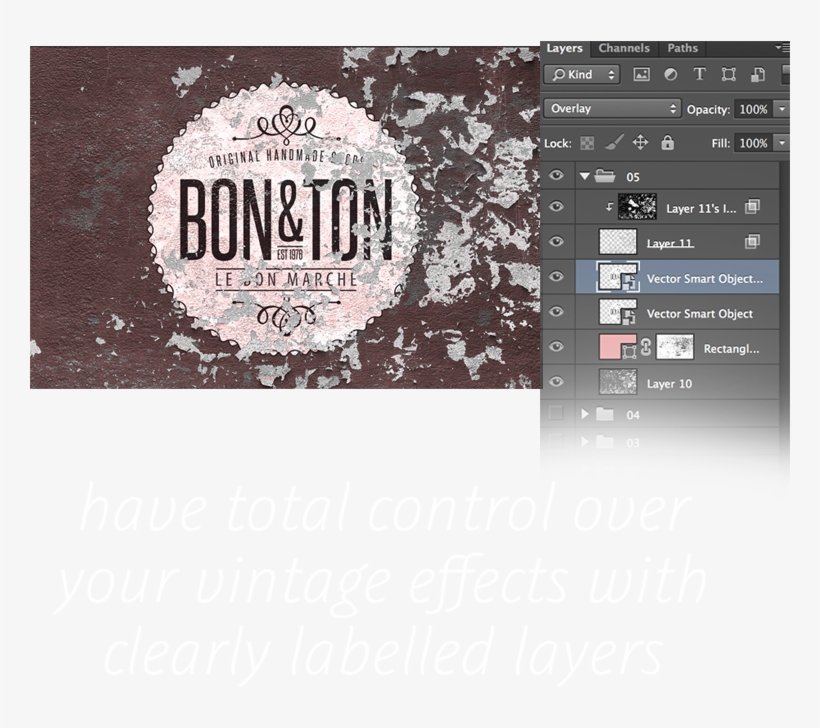Hide the Layer 11 layer
Viewport: 820px width, 728px height.
tap(556, 241)
